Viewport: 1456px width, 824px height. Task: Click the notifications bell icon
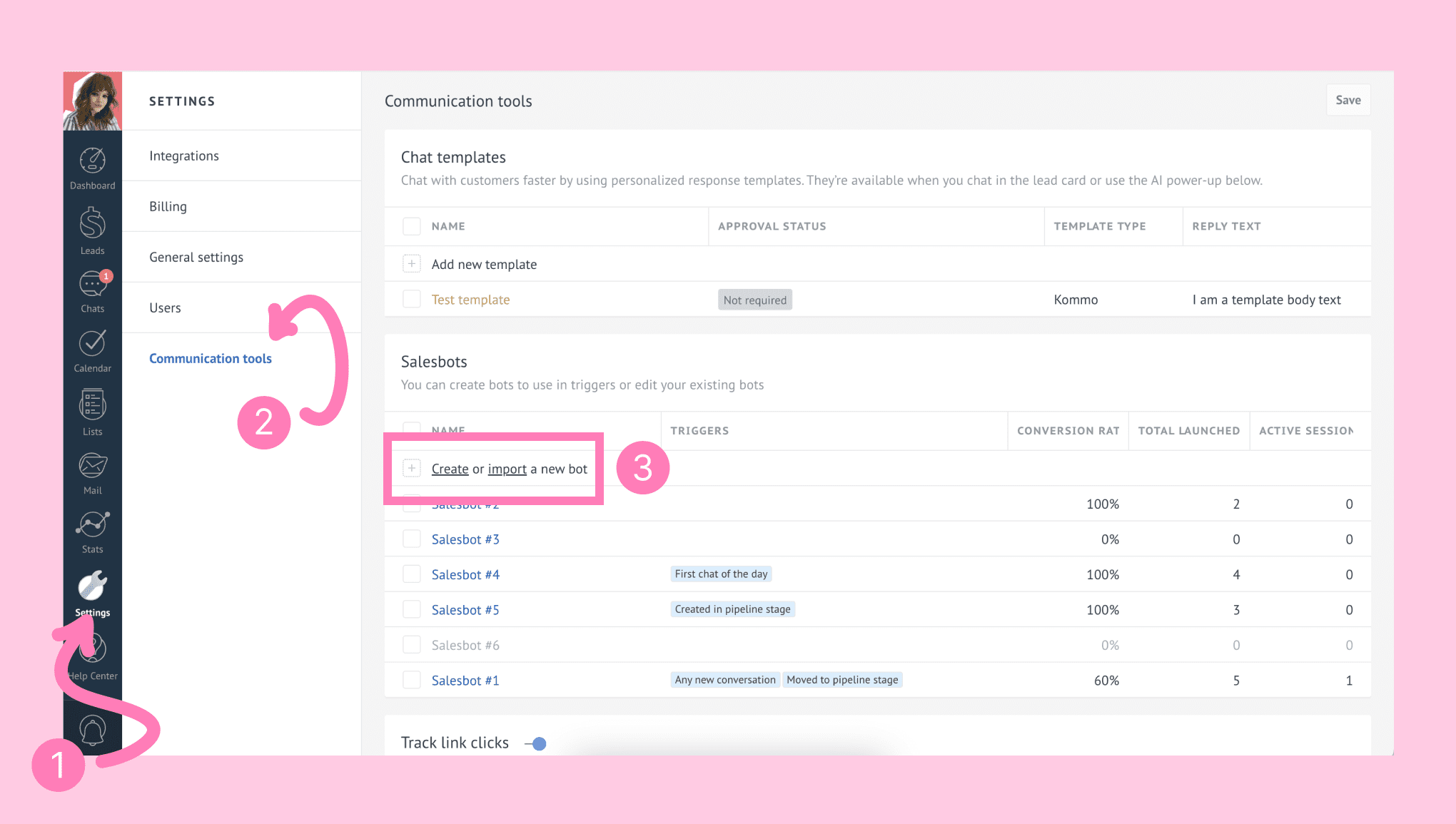click(x=92, y=730)
